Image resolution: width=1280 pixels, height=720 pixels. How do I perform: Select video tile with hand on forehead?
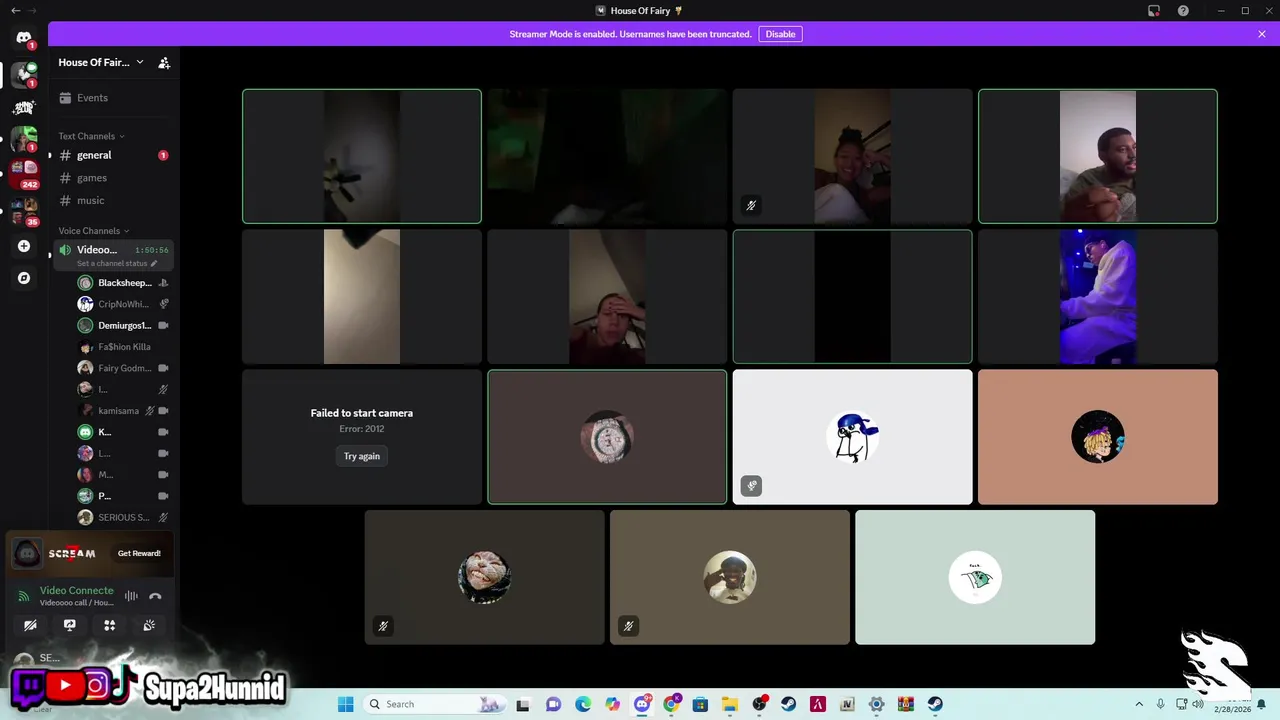click(x=607, y=297)
